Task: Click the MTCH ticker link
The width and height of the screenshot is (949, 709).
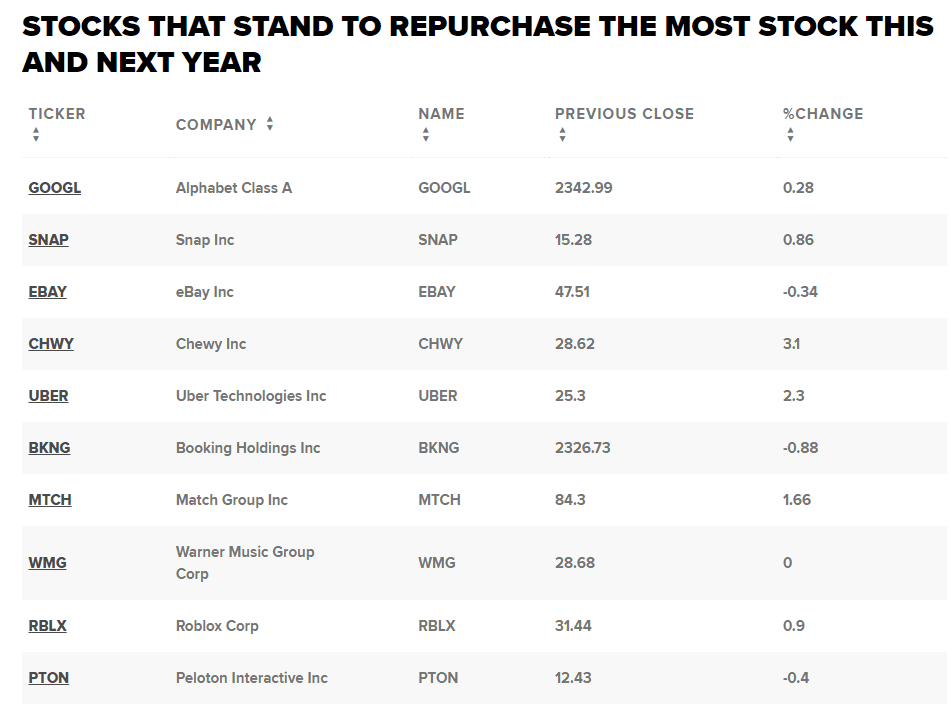Action: click(50, 500)
